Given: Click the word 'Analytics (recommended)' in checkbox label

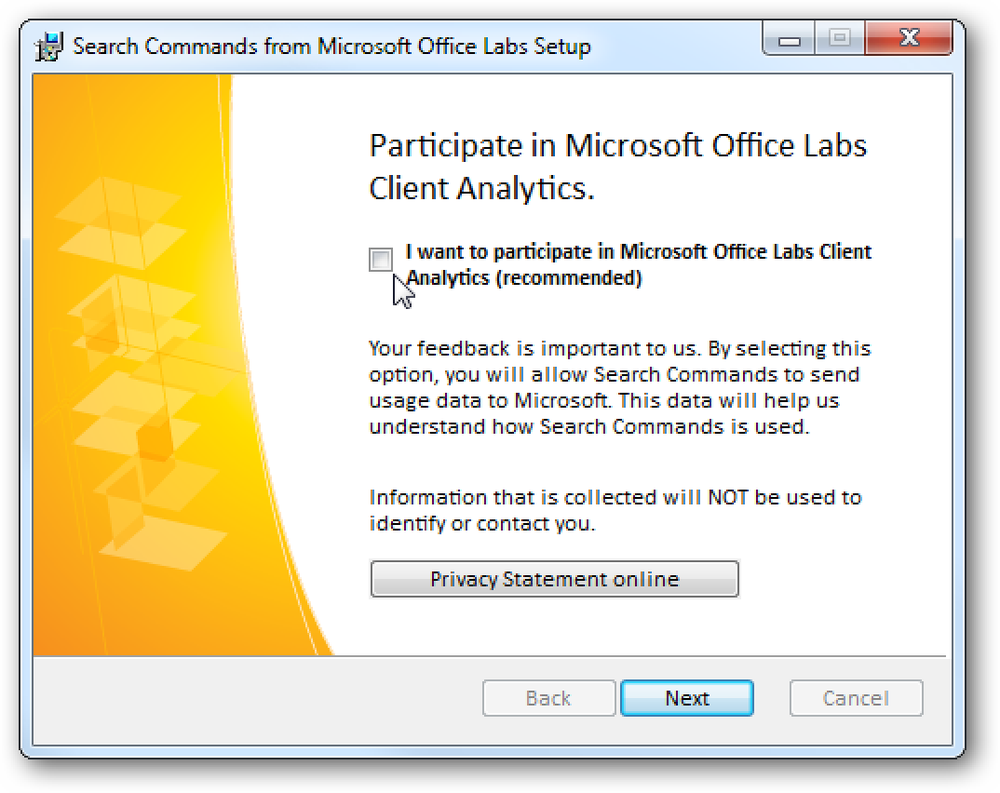Looking at the screenshot, I should (524, 278).
